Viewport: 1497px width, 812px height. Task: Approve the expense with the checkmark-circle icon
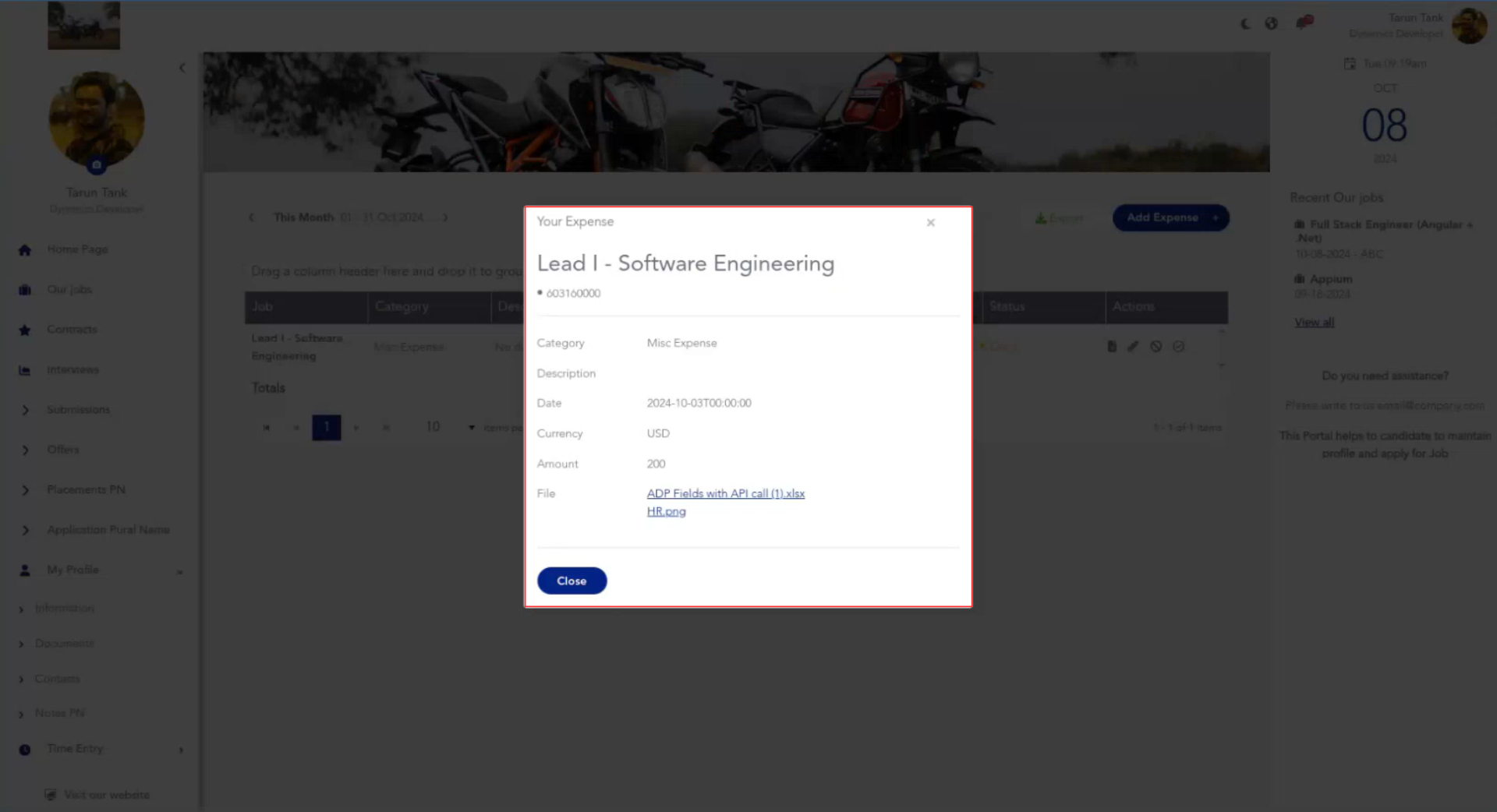pos(1178,346)
